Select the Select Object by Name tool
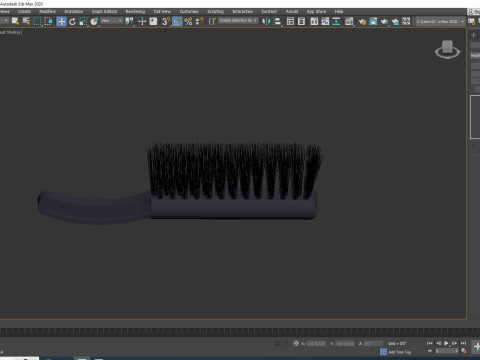This screenshot has width=480, height=360. click(15, 21)
